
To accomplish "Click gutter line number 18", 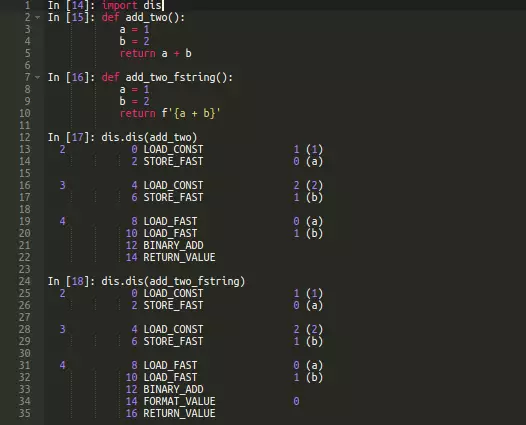I will pos(24,209).
